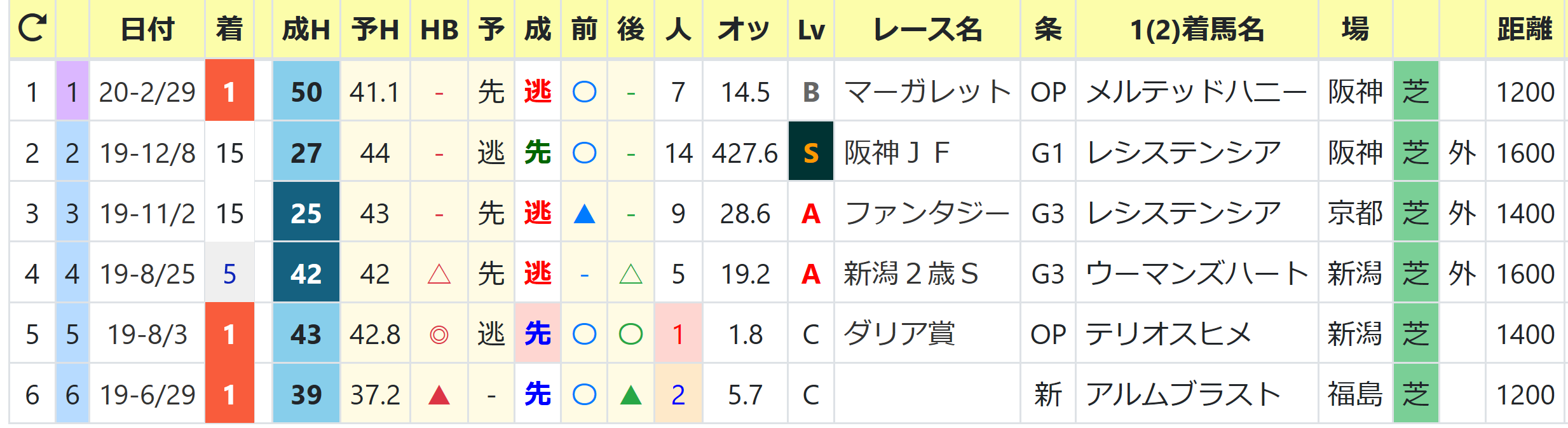Screen dimensions: 1568x428
Task: Click the 成H value 50 cell
Action: [306, 91]
